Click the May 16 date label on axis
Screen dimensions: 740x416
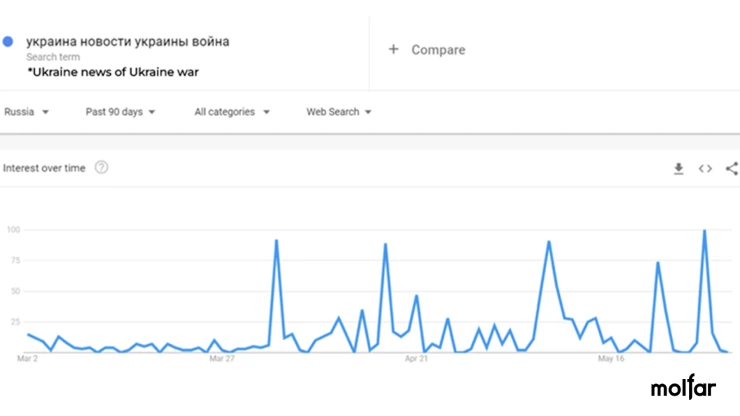tap(611, 359)
